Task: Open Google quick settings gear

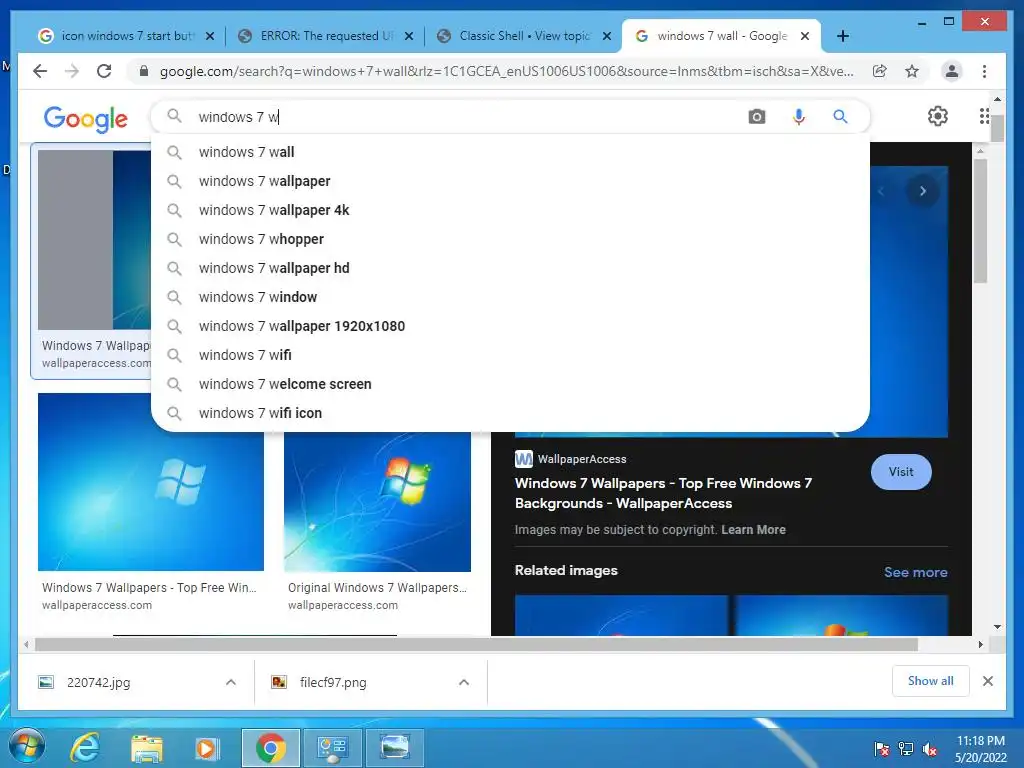Action: pos(938,116)
